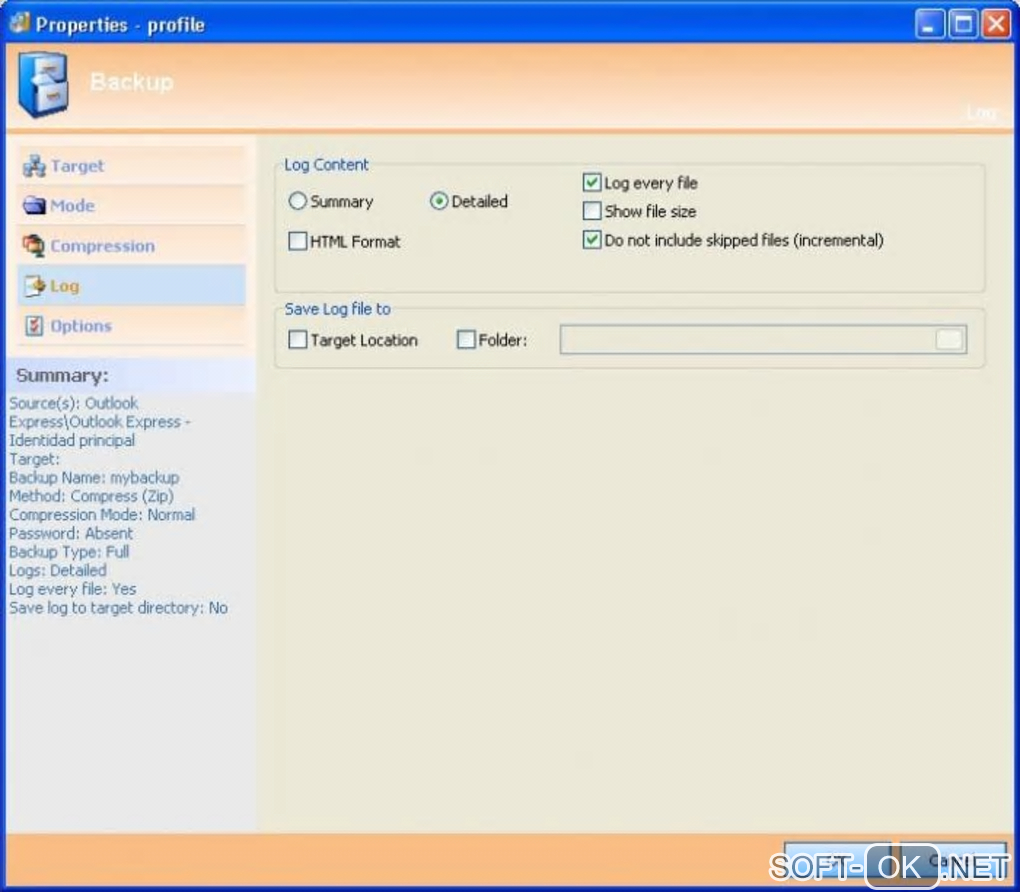Click the Target sidebar icon
The image size is (1020, 892).
(x=34, y=167)
